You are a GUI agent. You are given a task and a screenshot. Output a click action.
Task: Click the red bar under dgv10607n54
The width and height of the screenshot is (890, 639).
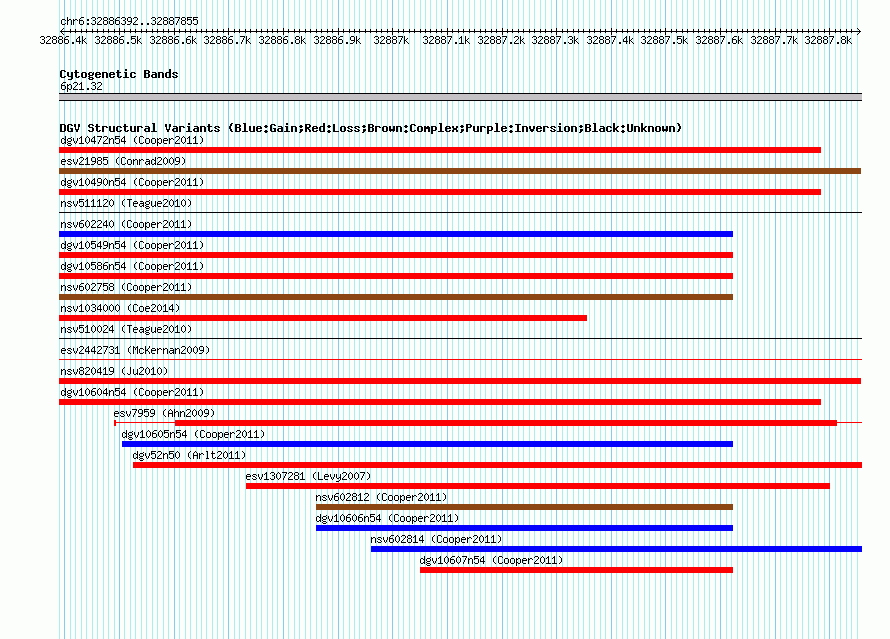577,570
